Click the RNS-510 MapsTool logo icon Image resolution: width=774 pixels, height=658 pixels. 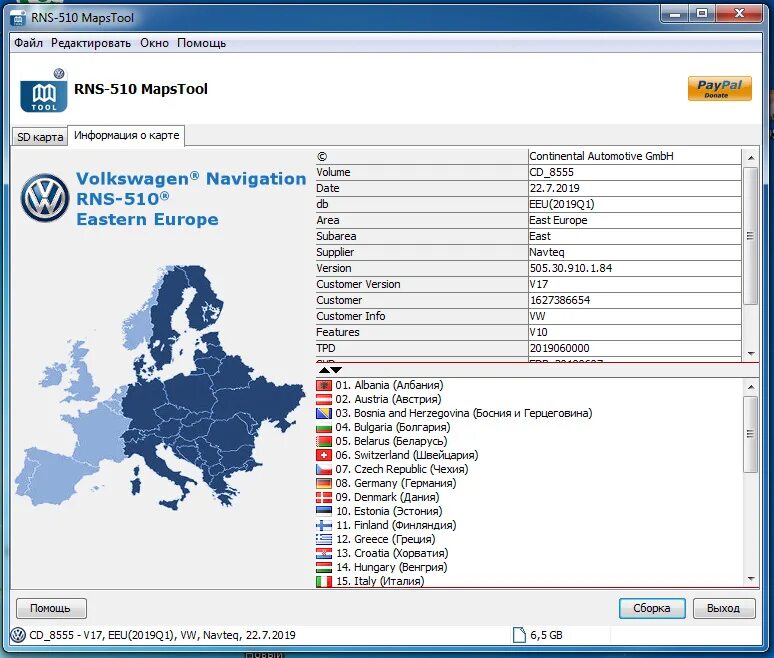tap(44, 91)
